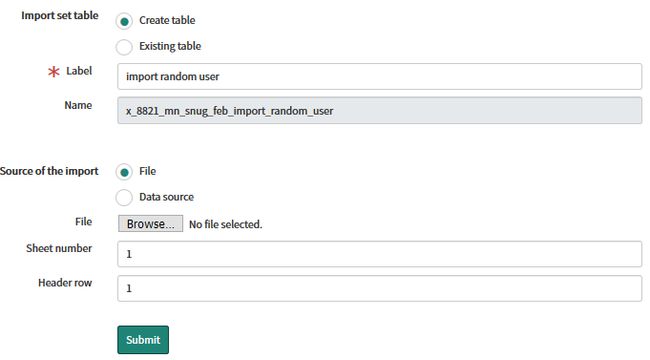Click the 'Sheet number' label text
Viewport: 650px width, 360px height.
coord(59,248)
